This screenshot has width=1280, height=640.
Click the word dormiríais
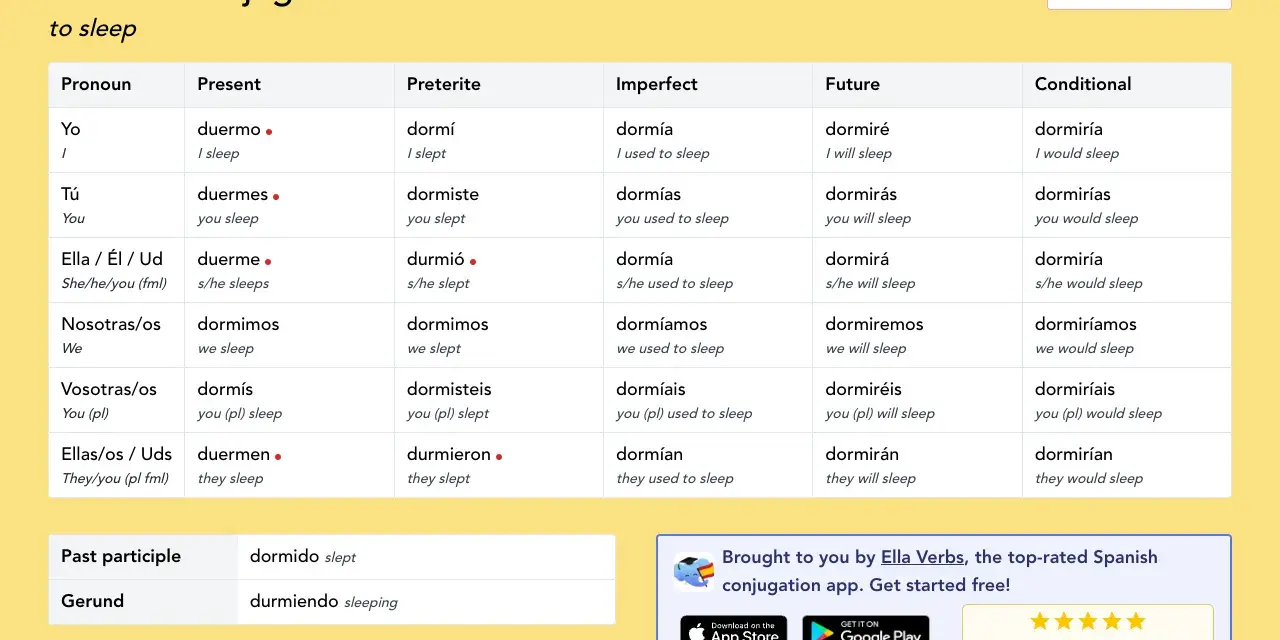[x=1075, y=389]
